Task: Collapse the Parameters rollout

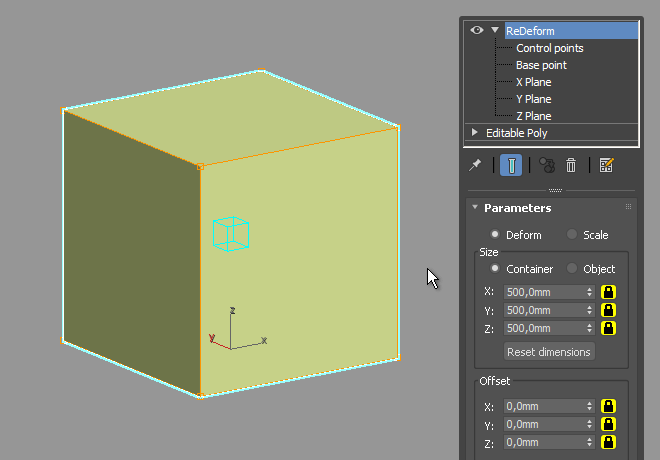Action: pyautogui.click(x=475, y=207)
